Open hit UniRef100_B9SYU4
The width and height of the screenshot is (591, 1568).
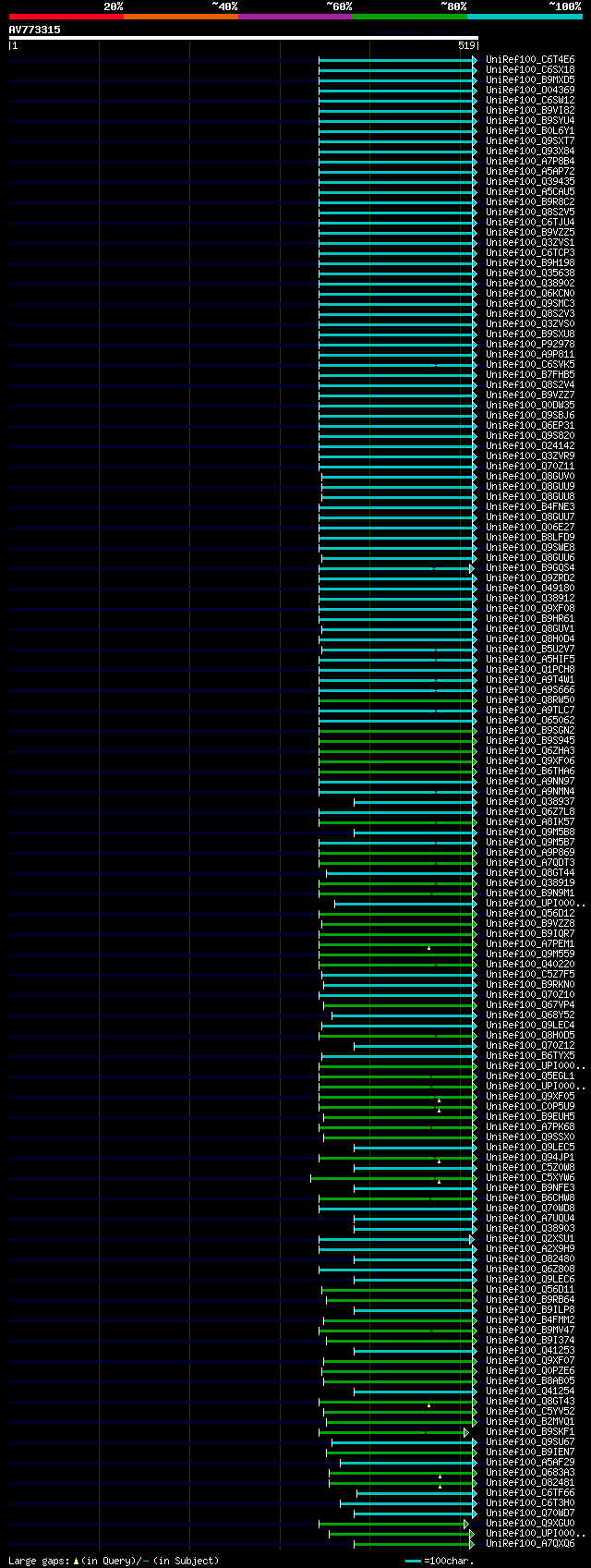click(530, 120)
